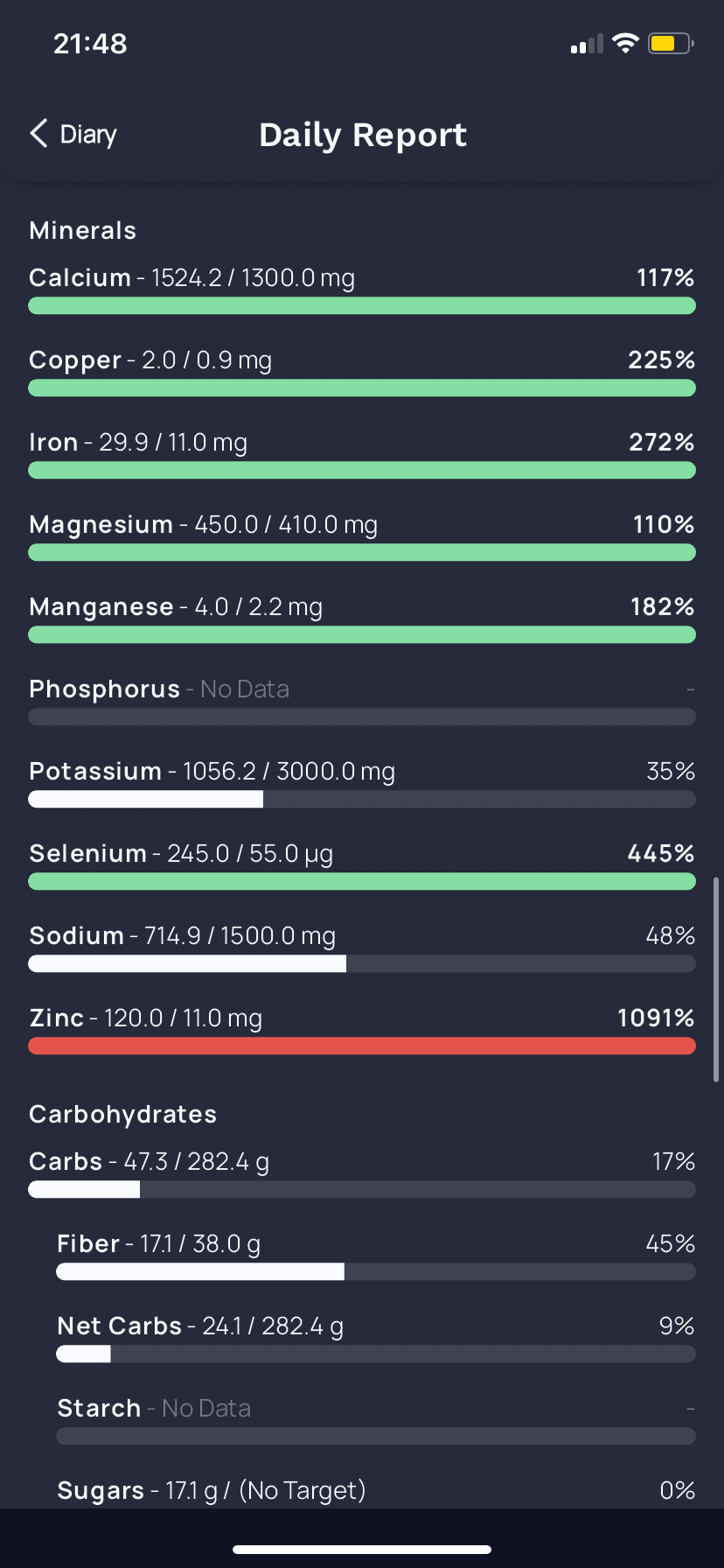Tap the cellular signal bars icon
The height and width of the screenshot is (1568, 724).
(587, 44)
